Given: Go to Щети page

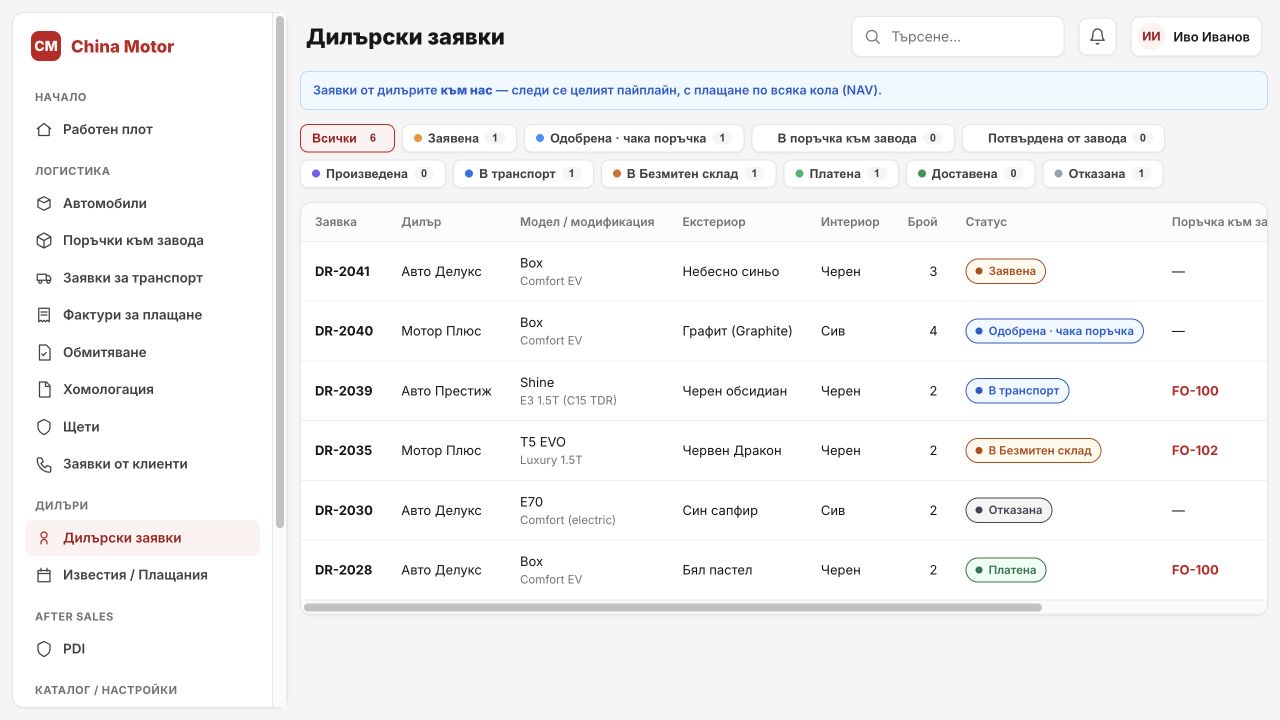Looking at the screenshot, I should coord(142,426).
